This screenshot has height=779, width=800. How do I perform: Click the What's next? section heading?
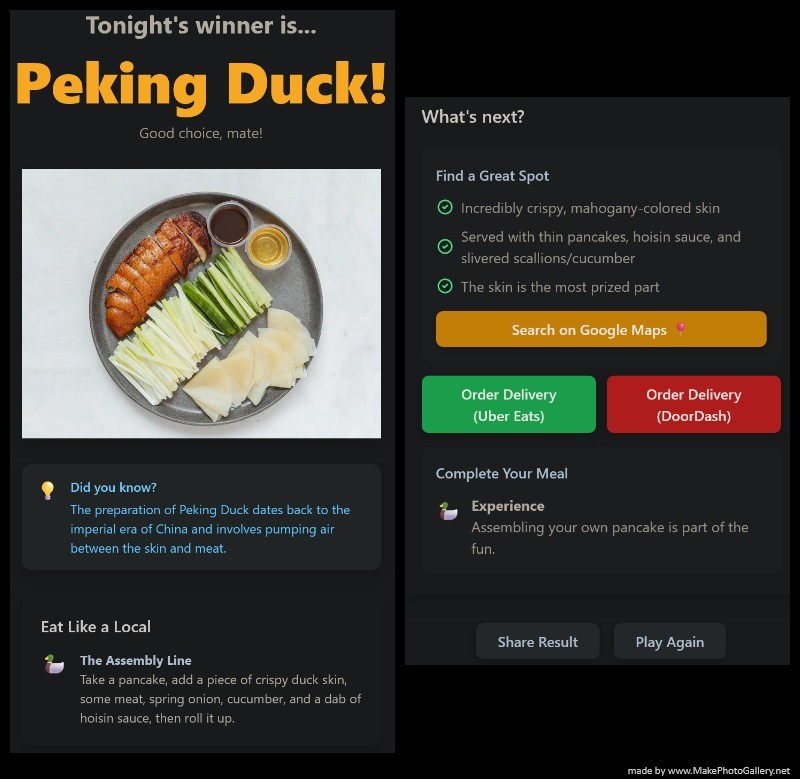point(473,117)
